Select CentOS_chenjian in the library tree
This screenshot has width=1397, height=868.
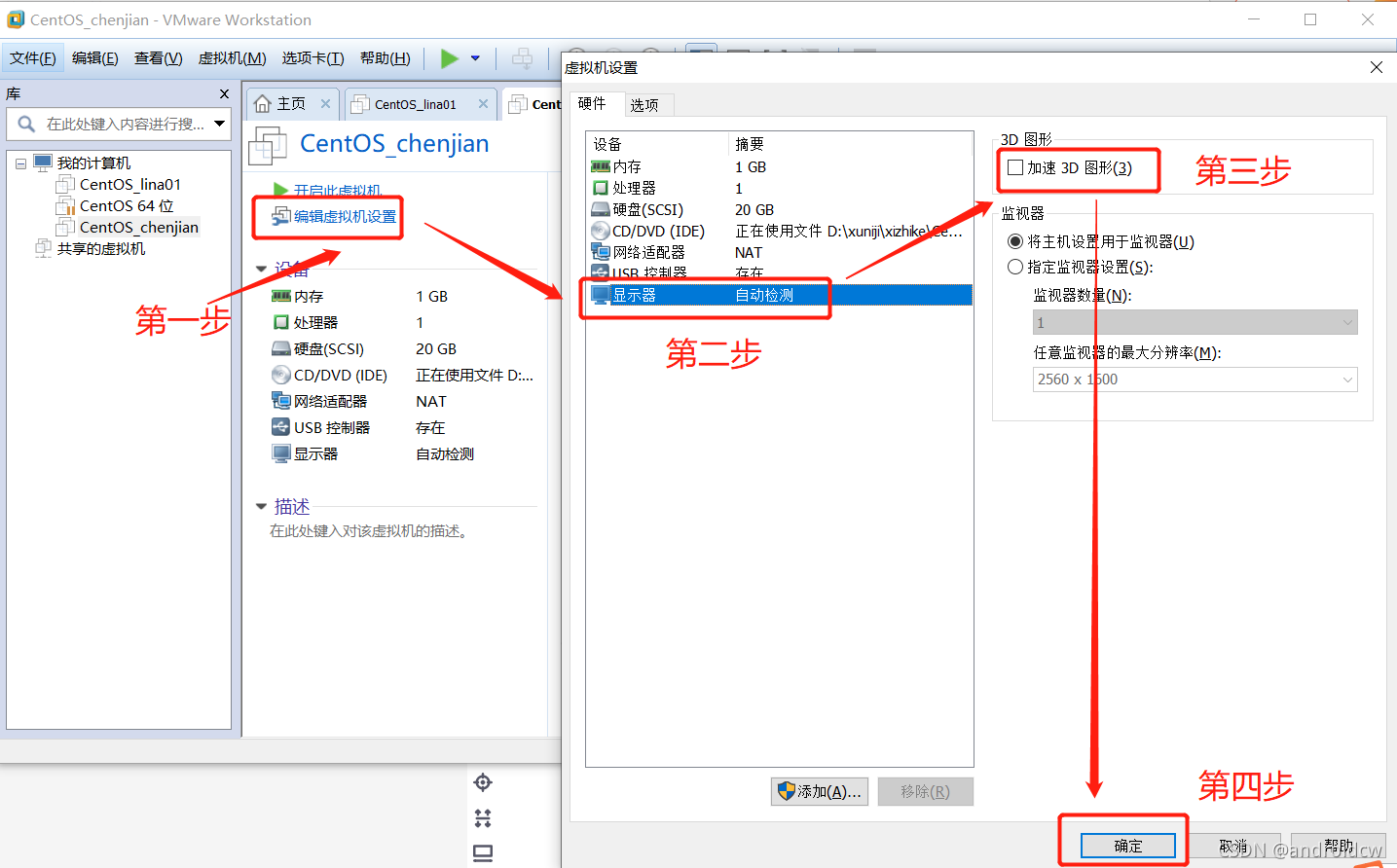click(138, 228)
